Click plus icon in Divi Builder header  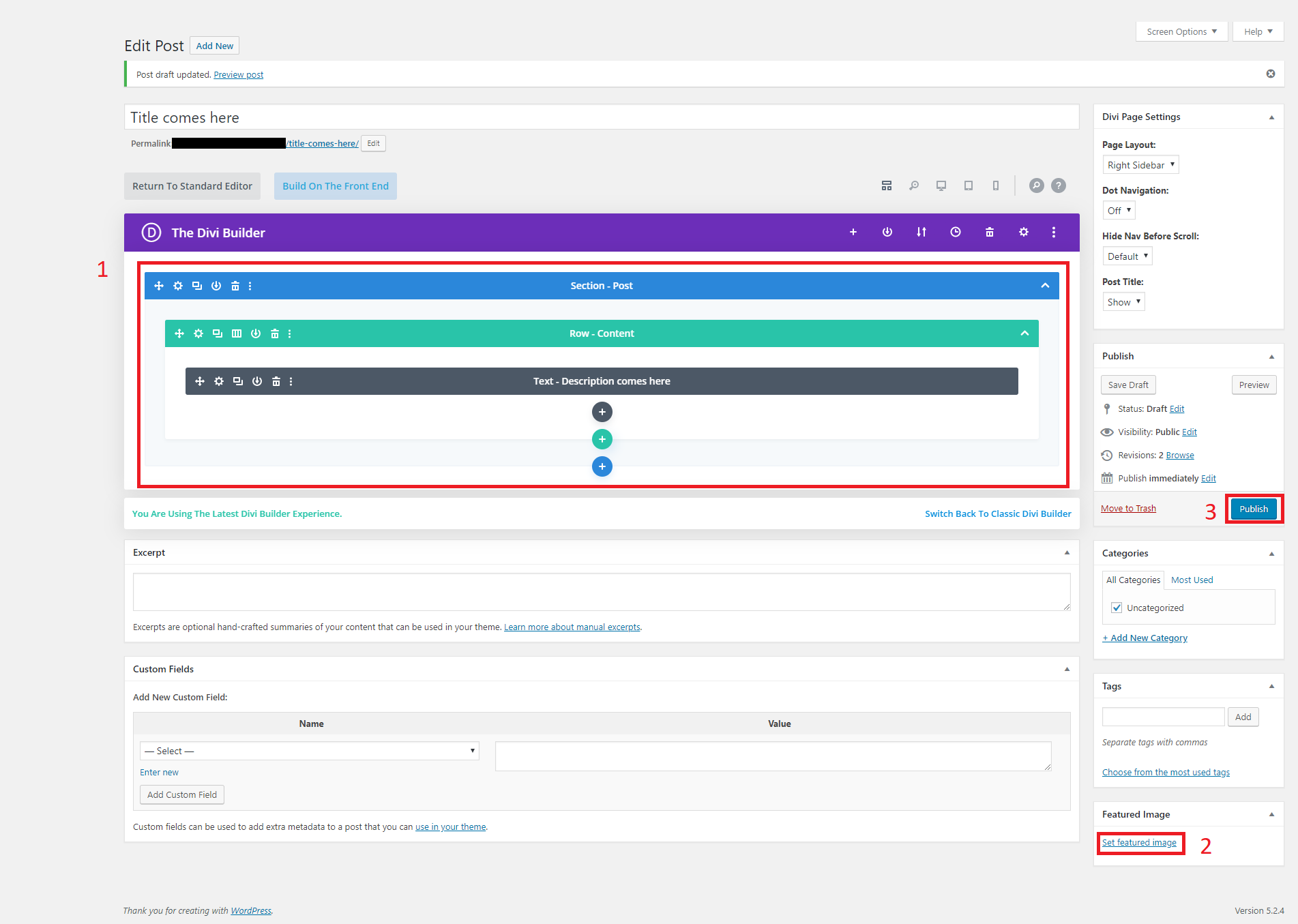[x=853, y=233]
